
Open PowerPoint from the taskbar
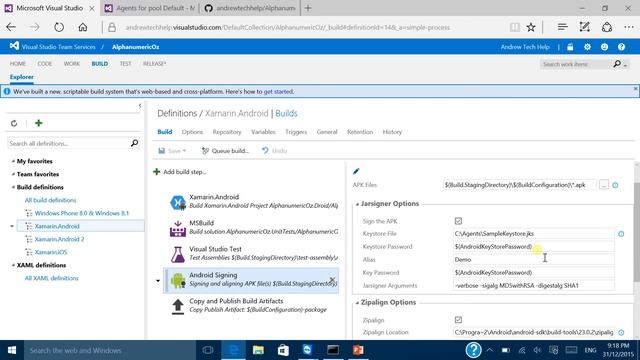[x=358, y=350]
